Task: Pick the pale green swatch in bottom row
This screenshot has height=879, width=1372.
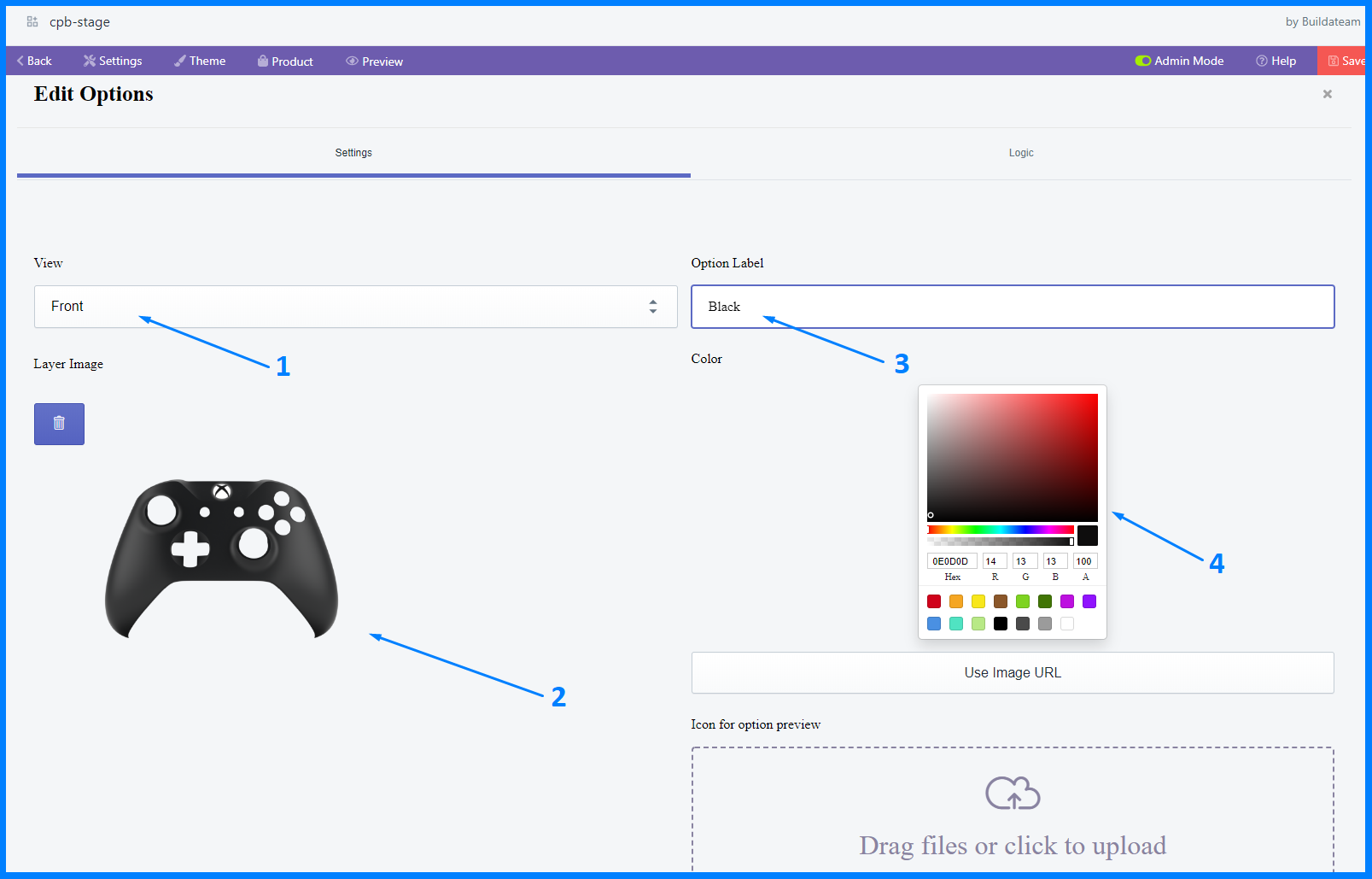Action: tap(978, 624)
